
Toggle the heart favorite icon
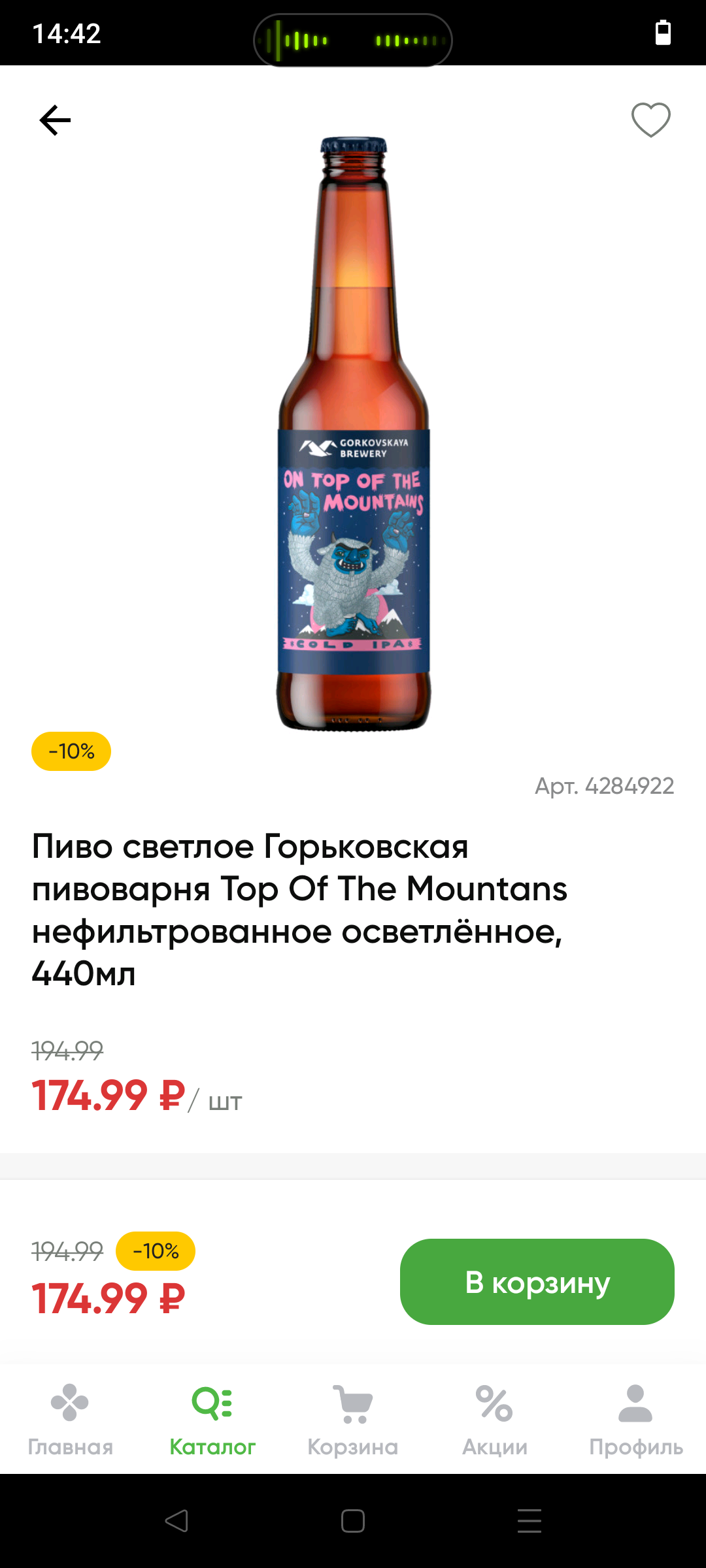(650, 120)
